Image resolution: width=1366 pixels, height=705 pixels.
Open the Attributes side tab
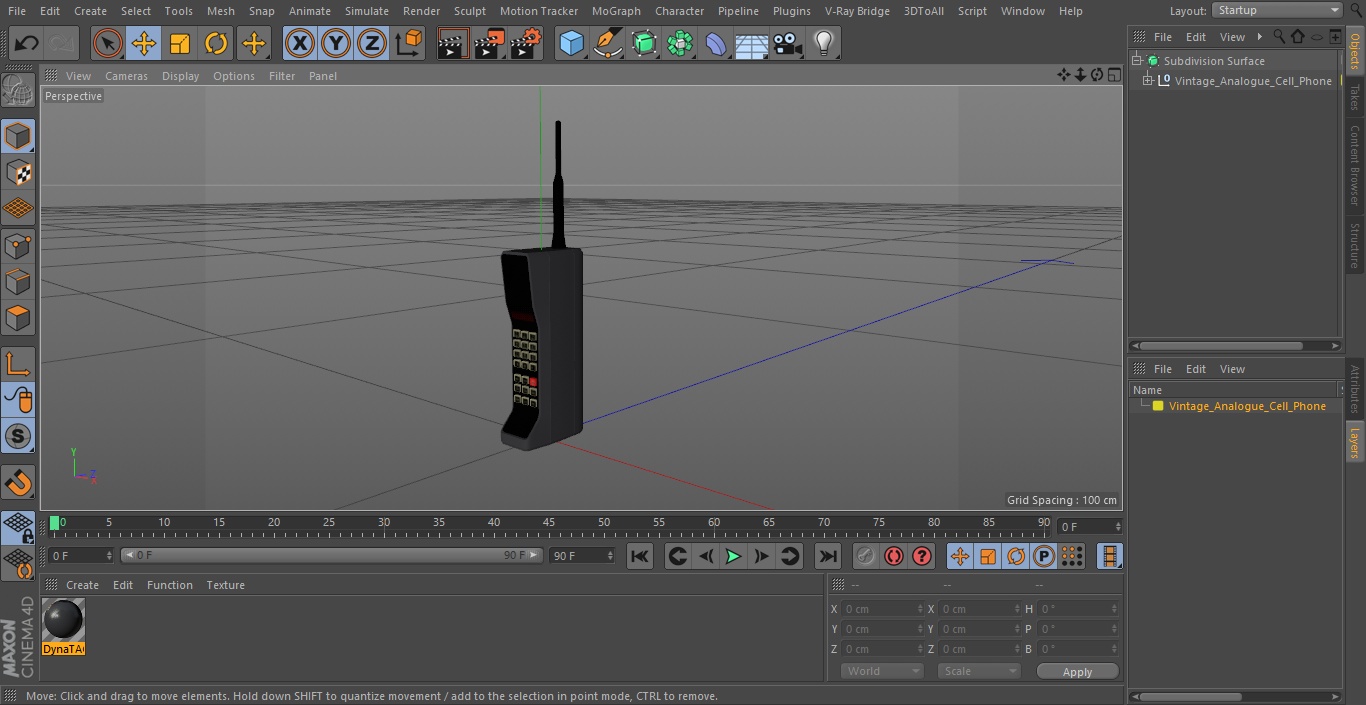[1355, 389]
